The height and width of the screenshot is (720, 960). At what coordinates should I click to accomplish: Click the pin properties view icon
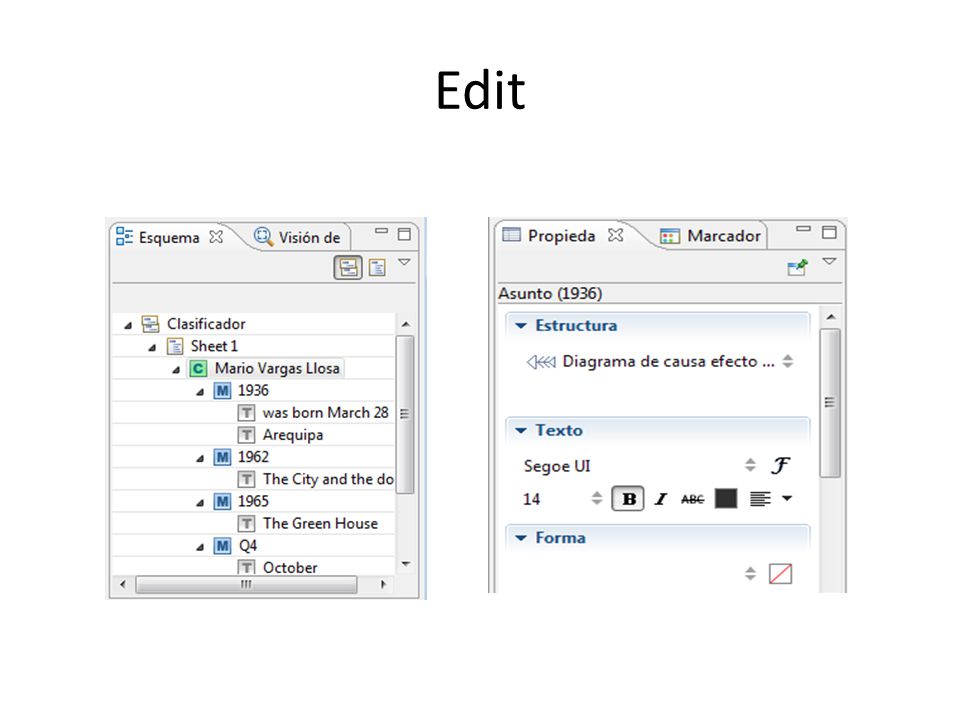[x=797, y=268]
